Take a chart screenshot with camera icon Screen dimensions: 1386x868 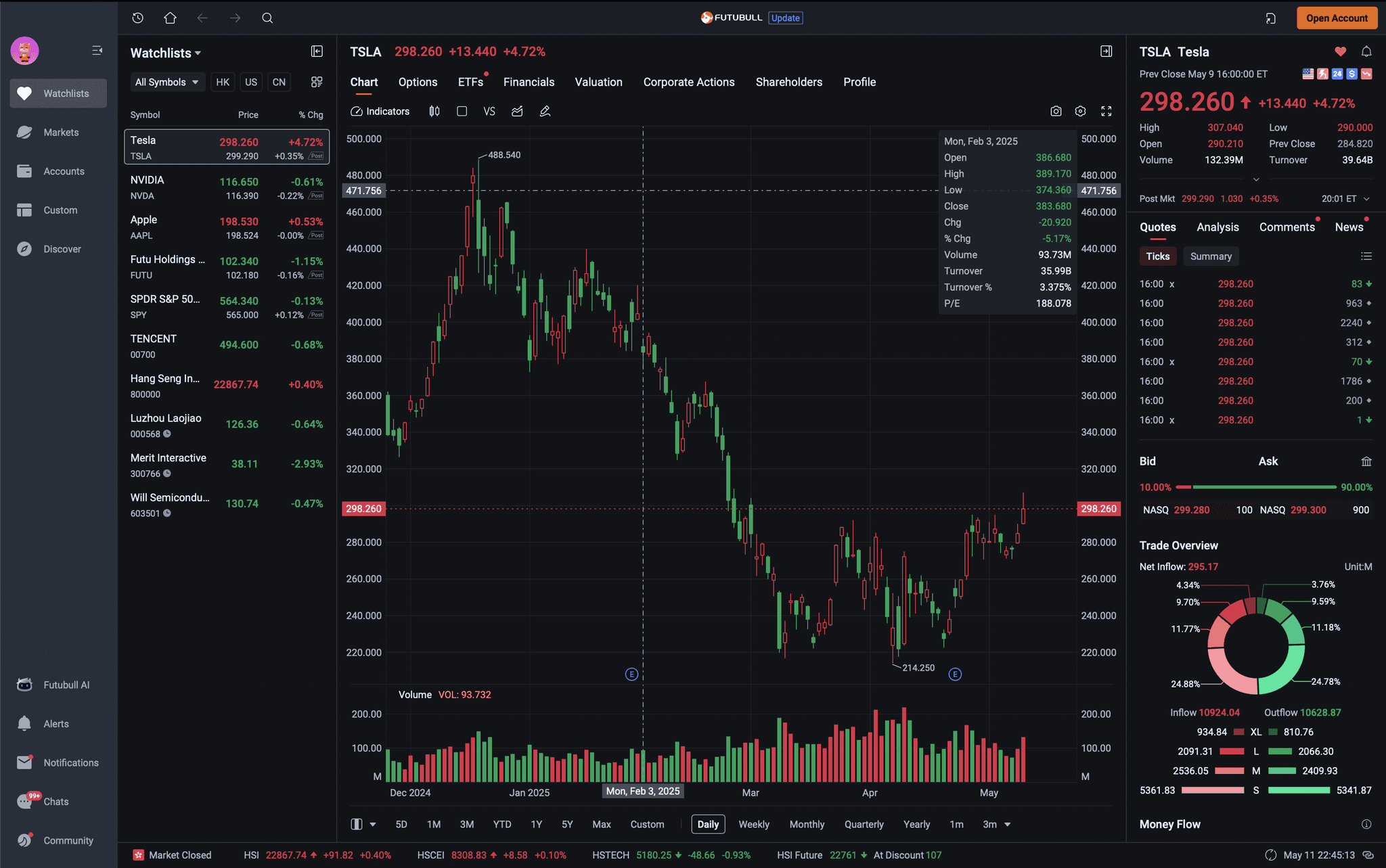point(1056,111)
